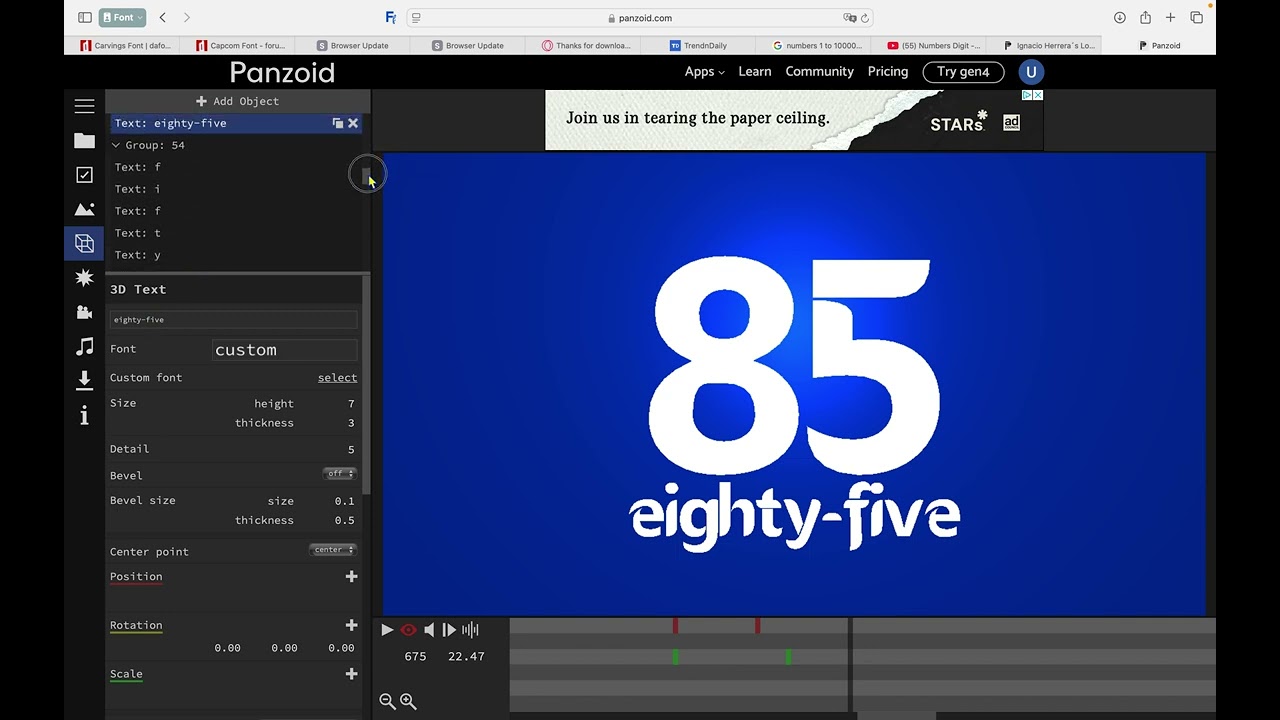Open the Center point dropdown

point(334,550)
